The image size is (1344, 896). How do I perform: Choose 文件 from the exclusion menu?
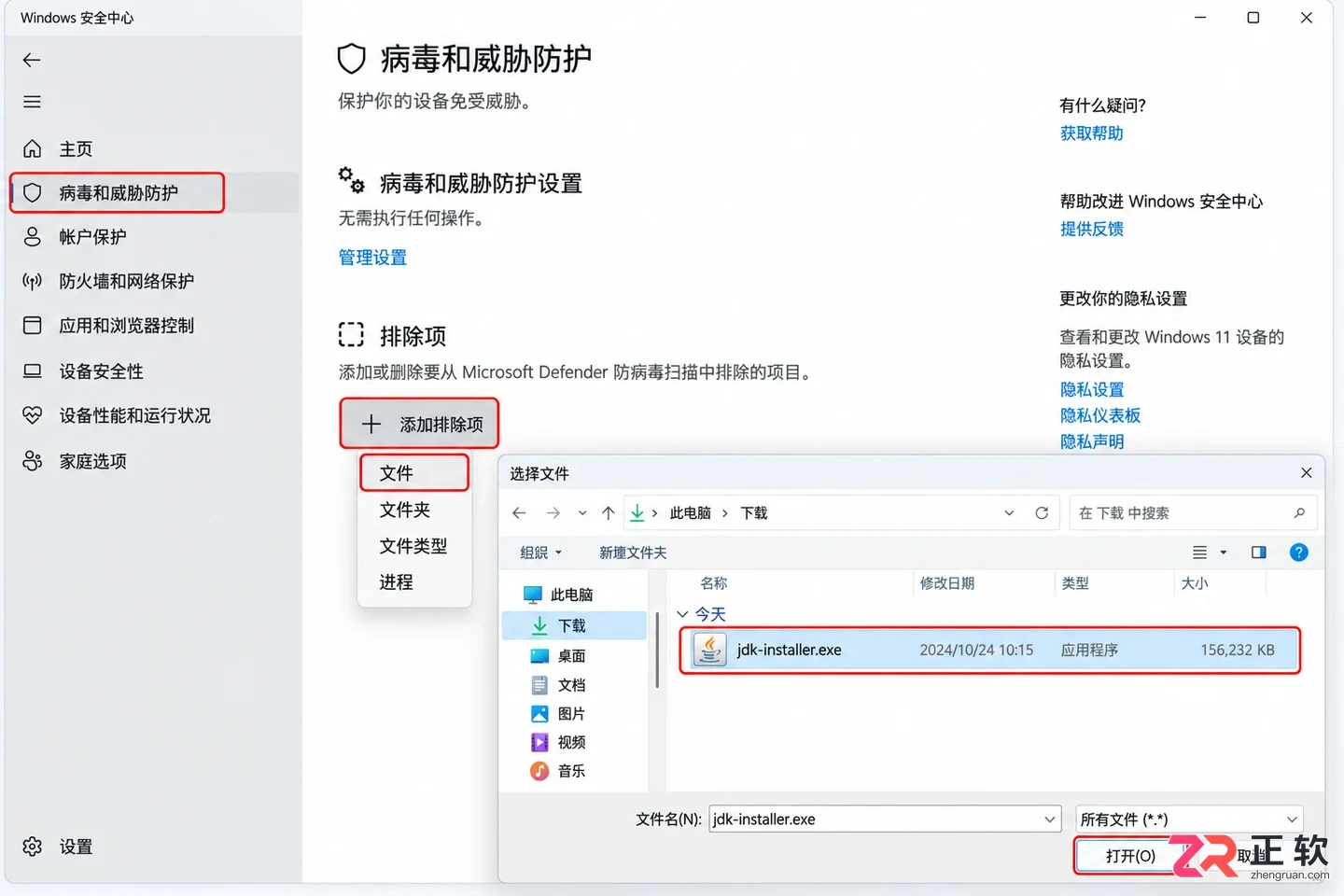[x=414, y=473]
